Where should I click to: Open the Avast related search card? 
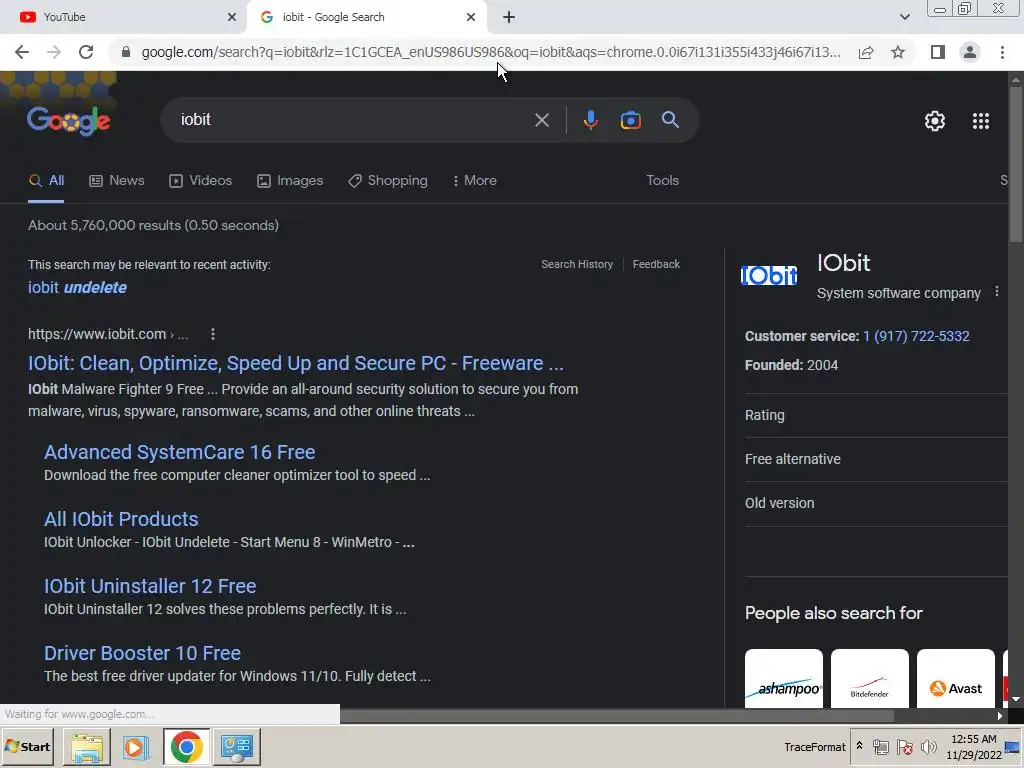click(955, 678)
